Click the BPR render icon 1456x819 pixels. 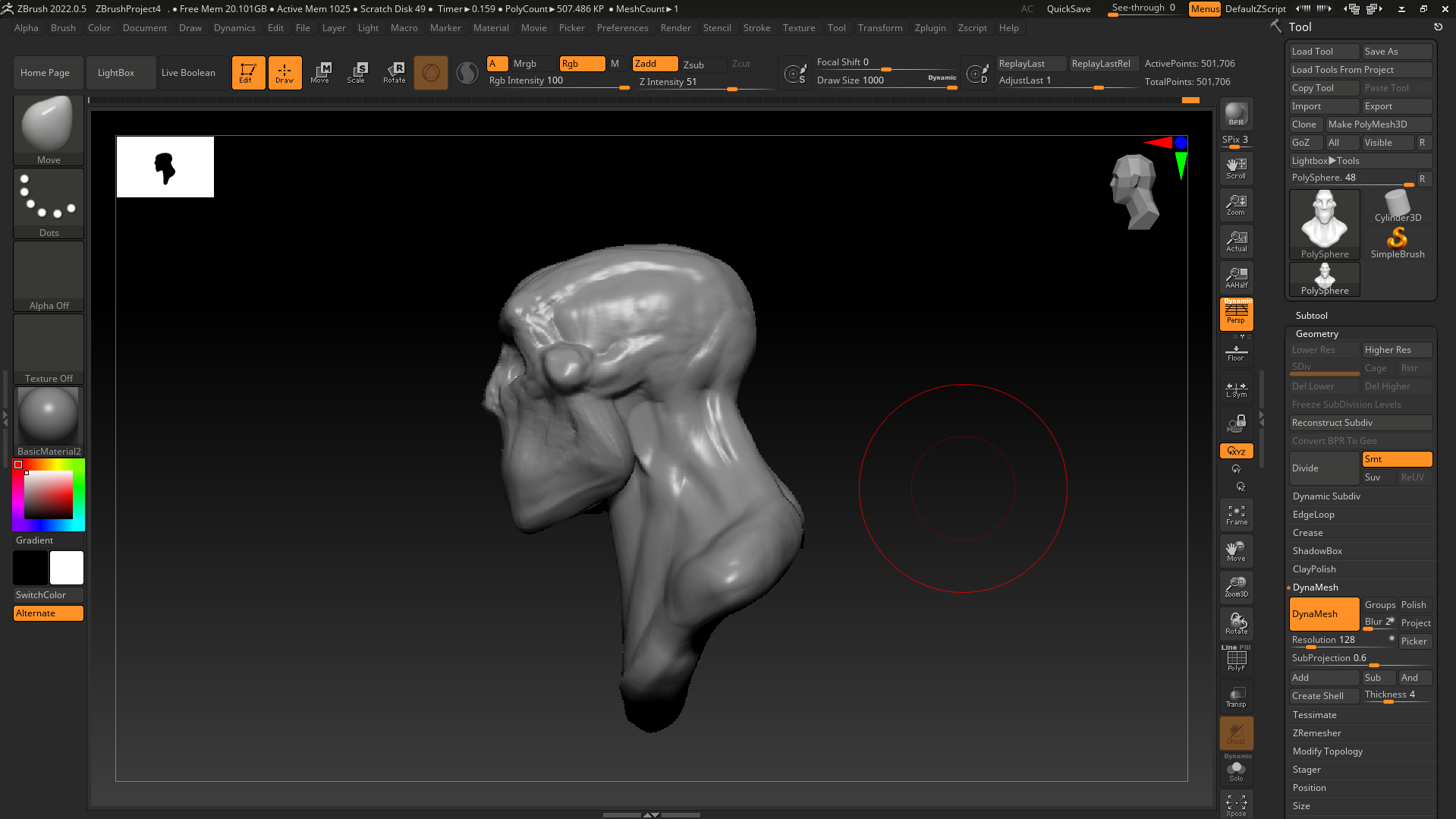coord(1236,114)
